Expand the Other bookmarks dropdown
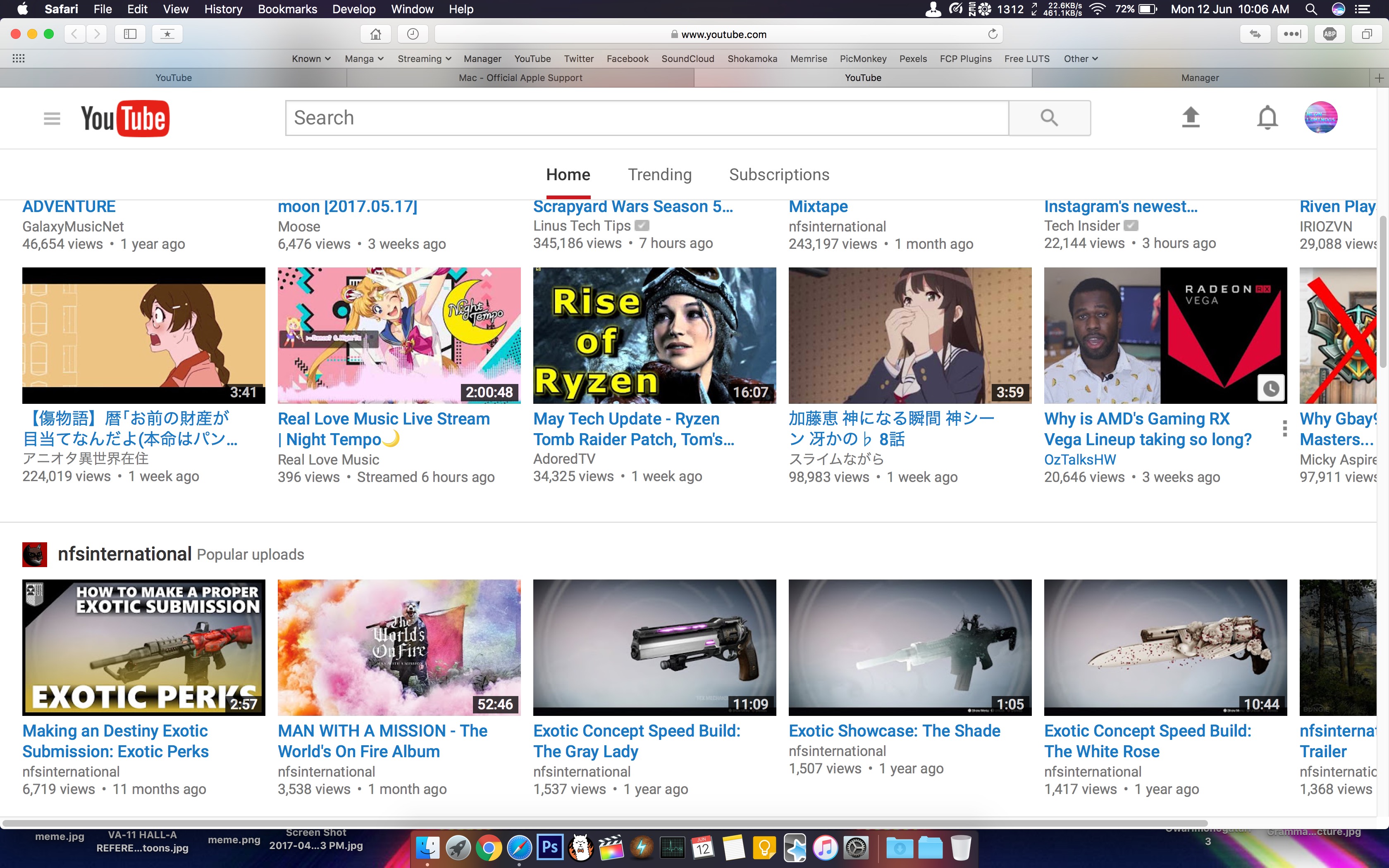Screen dimensions: 1389x868 pyautogui.click(x=1080, y=59)
